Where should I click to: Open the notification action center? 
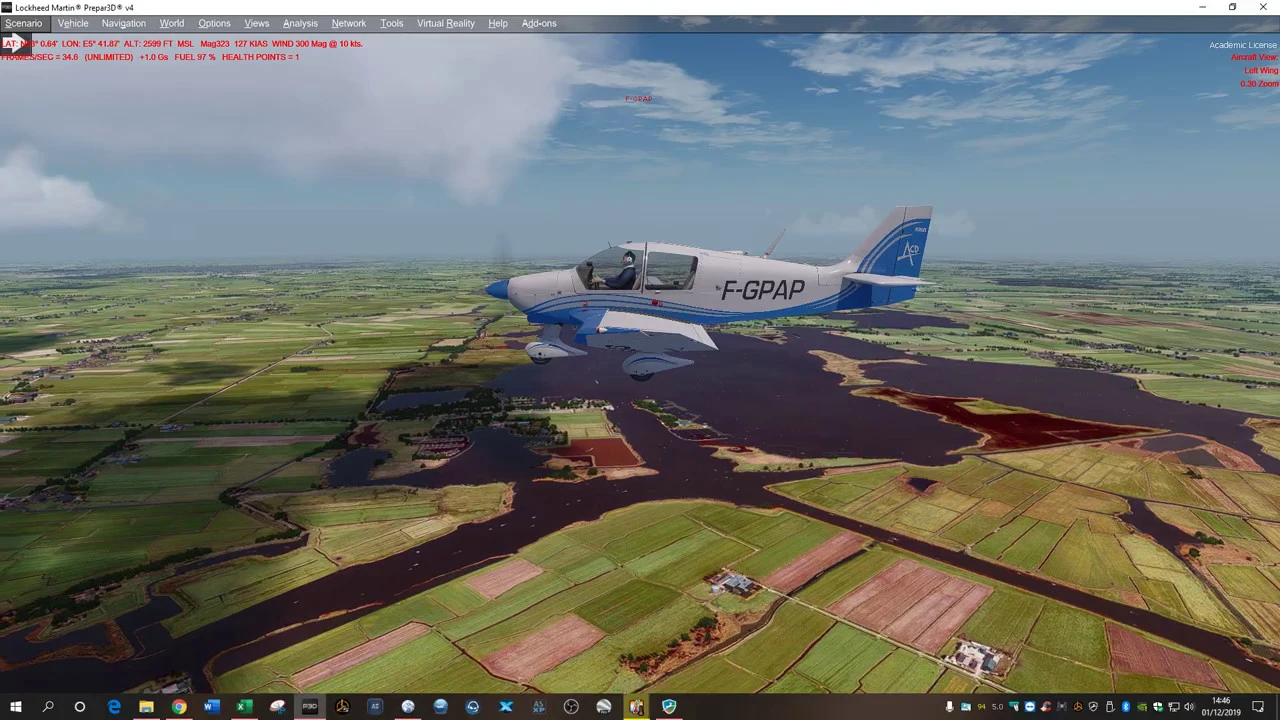tap(1258, 707)
